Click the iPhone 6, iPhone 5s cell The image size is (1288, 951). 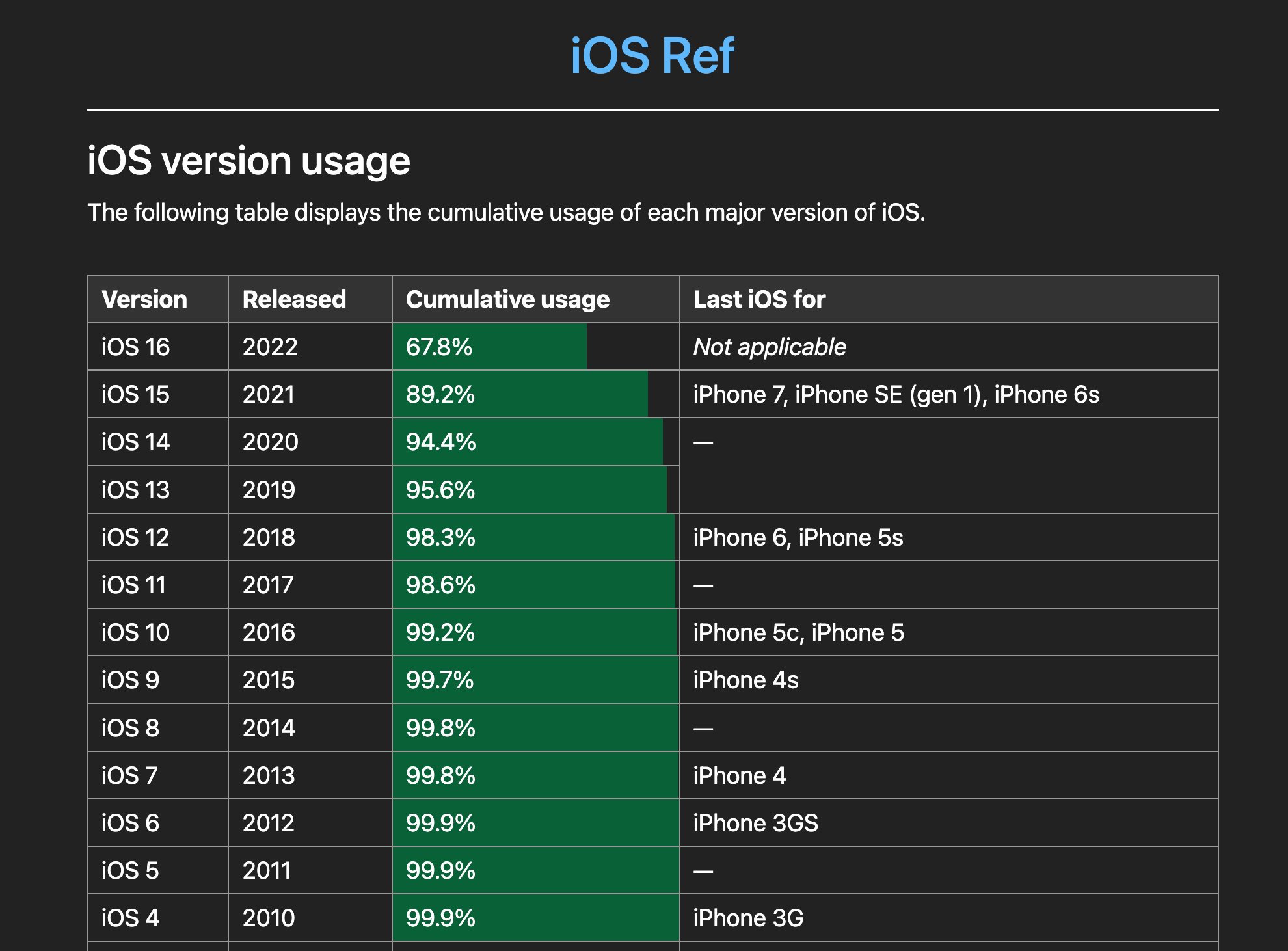pyautogui.click(x=949, y=537)
